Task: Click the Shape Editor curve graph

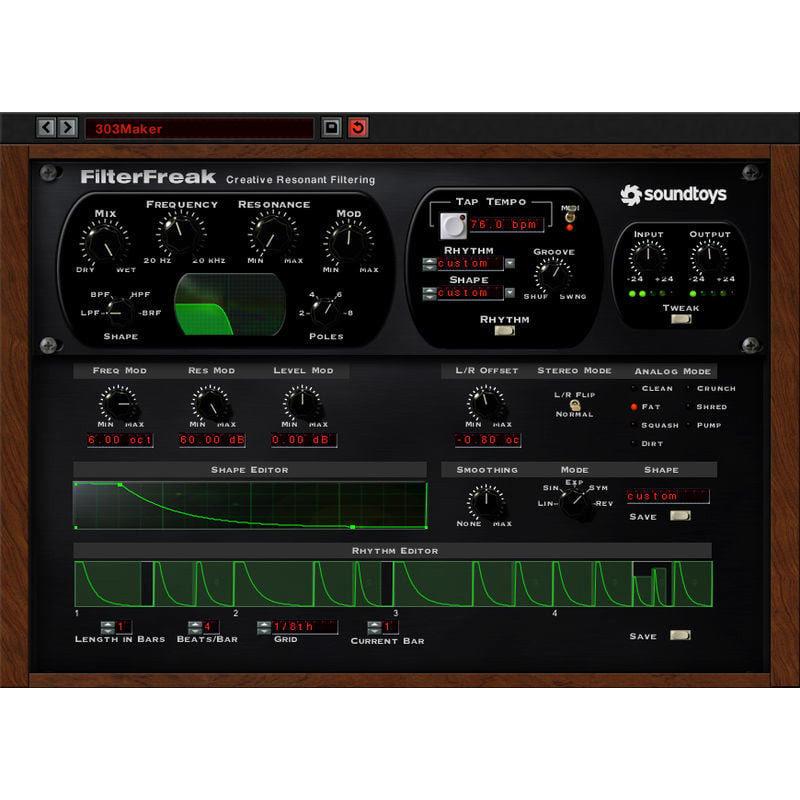Action: click(x=251, y=505)
